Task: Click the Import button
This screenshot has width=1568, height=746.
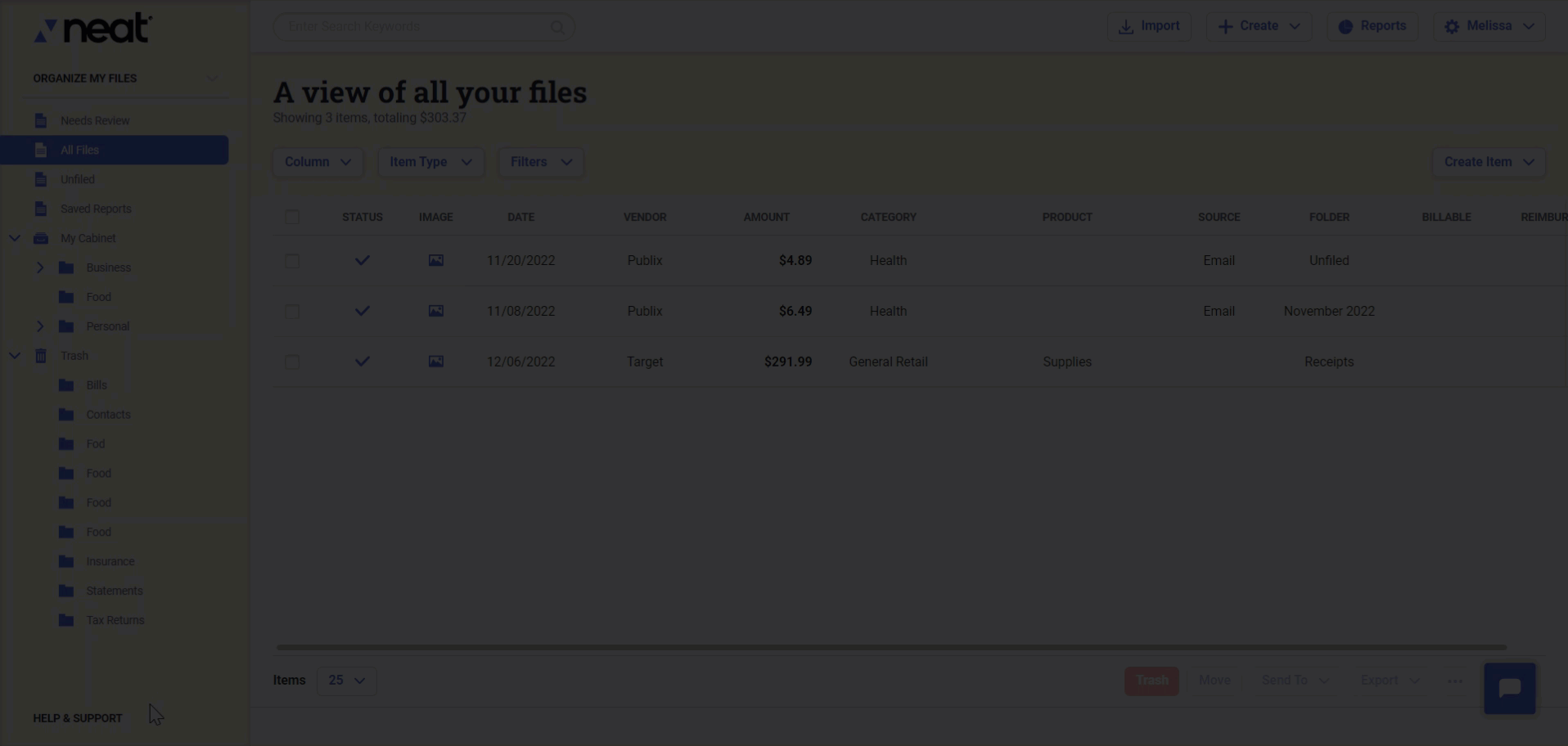Action: point(1149,26)
